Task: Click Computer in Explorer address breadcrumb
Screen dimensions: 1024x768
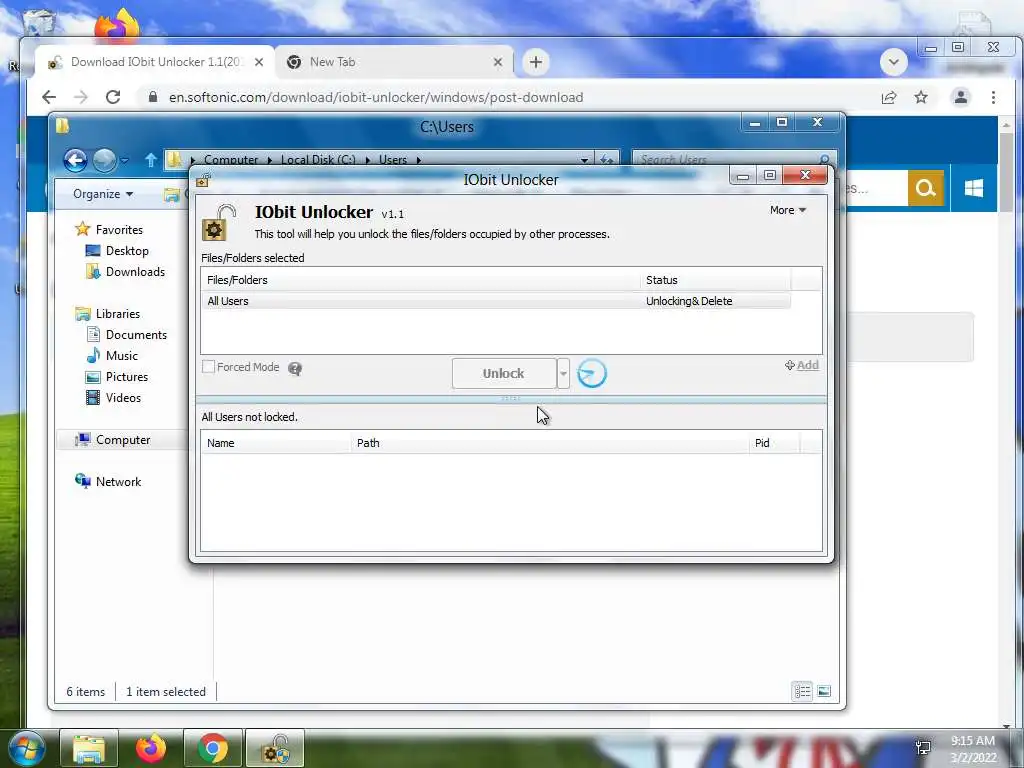Action: (x=231, y=159)
